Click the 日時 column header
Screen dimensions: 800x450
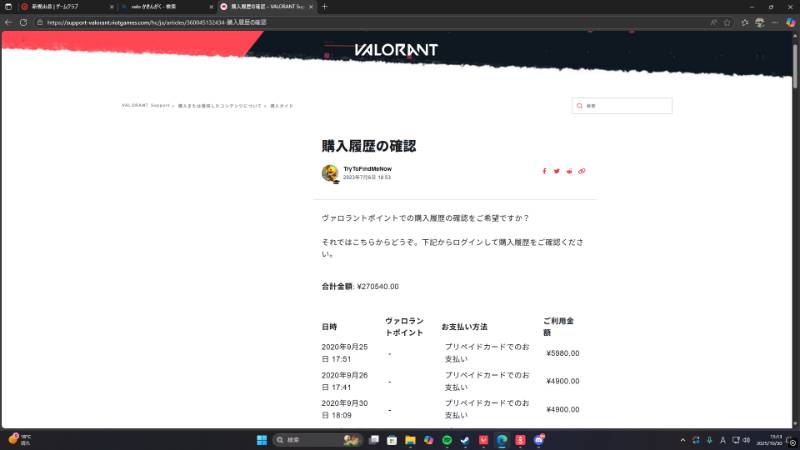[329, 327]
